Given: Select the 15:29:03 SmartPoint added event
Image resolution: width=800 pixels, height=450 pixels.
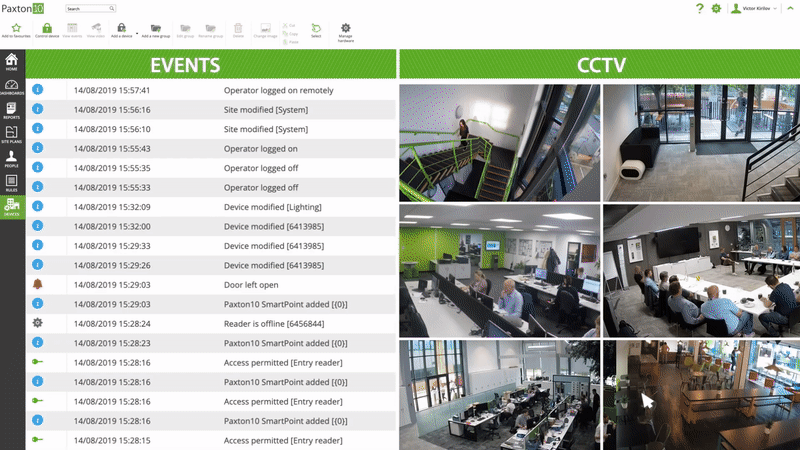Looking at the screenshot, I should tap(211, 304).
